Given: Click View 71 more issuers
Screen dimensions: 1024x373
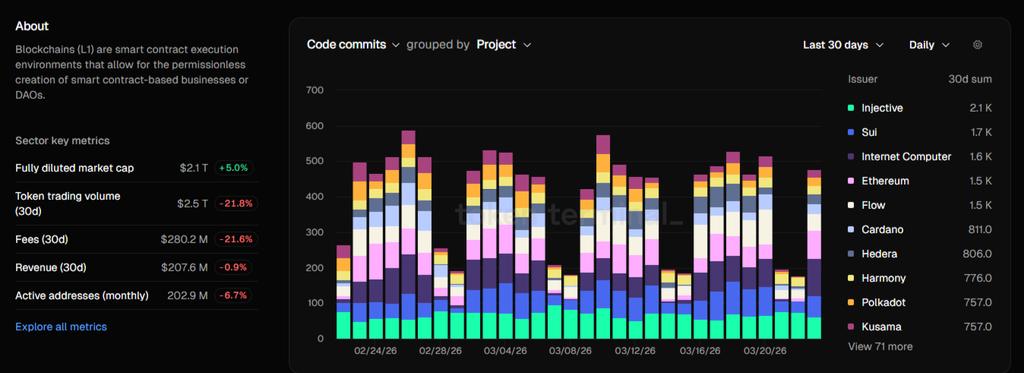Looking at the screenshot, I should pyautogui.click(x=880, y=346).
